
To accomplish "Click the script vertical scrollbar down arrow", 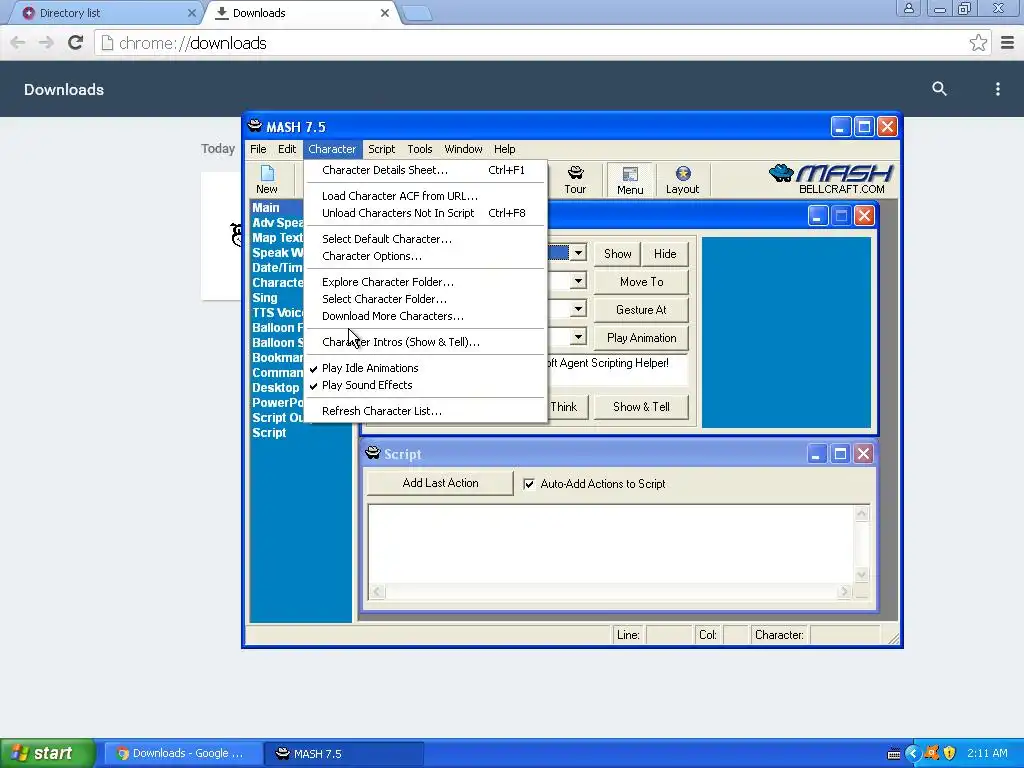I will pos(861,574).
